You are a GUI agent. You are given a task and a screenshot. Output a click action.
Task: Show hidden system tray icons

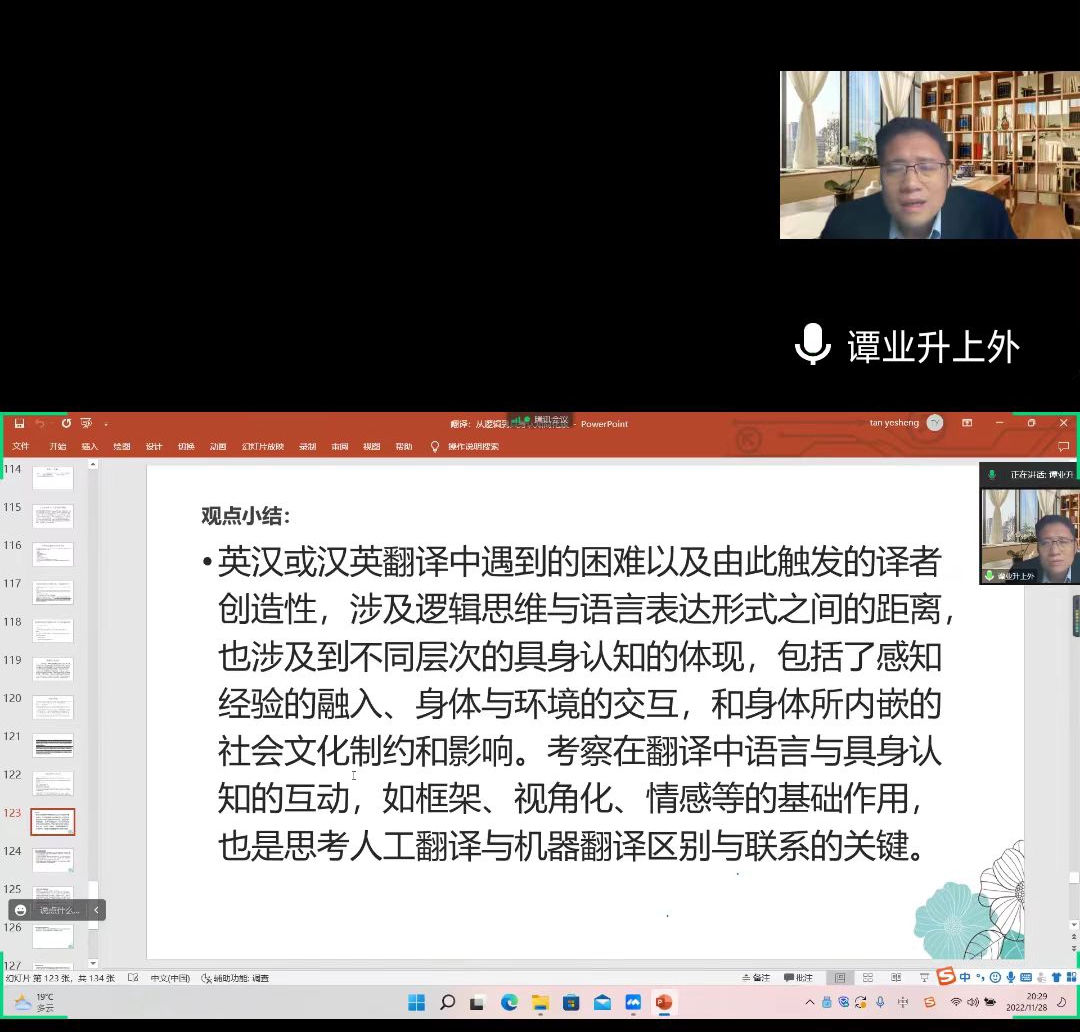tap(810, 1002)
